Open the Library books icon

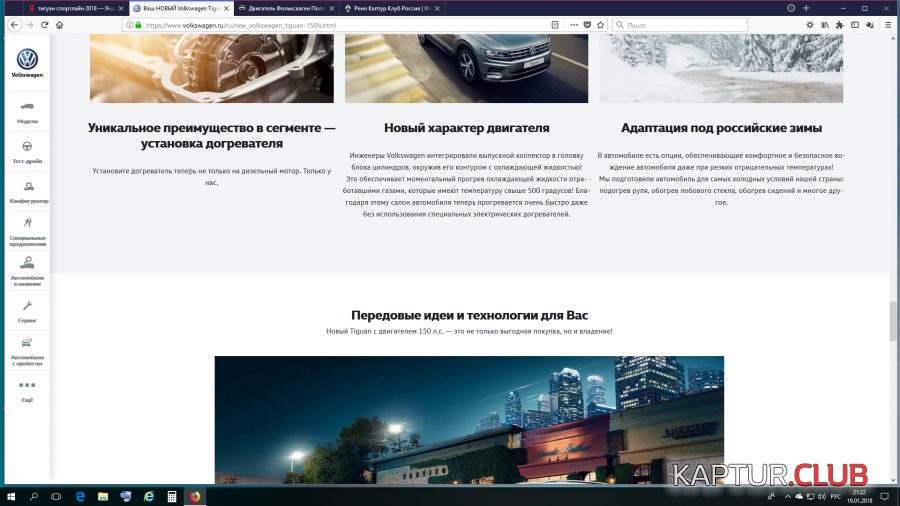[825, 25]
